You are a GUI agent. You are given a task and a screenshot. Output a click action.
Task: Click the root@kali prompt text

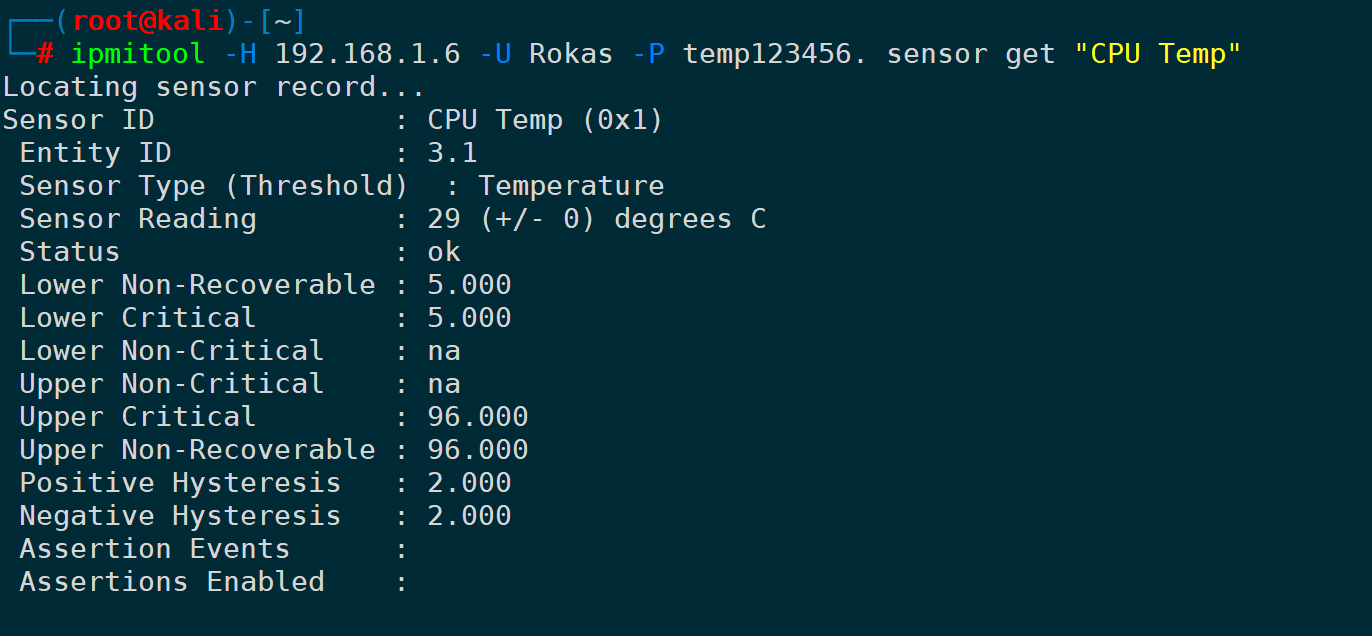[147, 20]
